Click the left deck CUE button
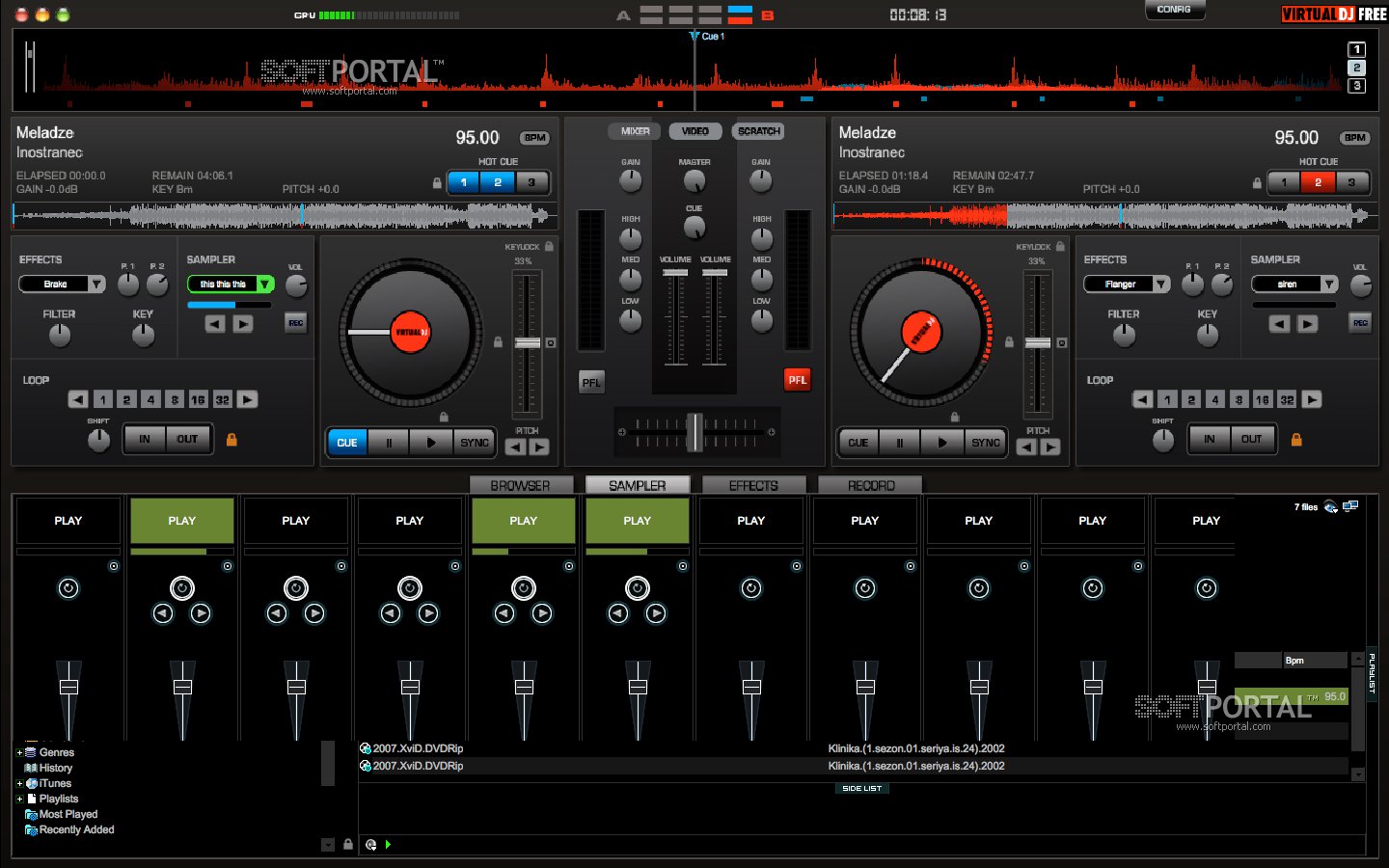This screenshot has height=868, width=1389. (x=347, y=443)
